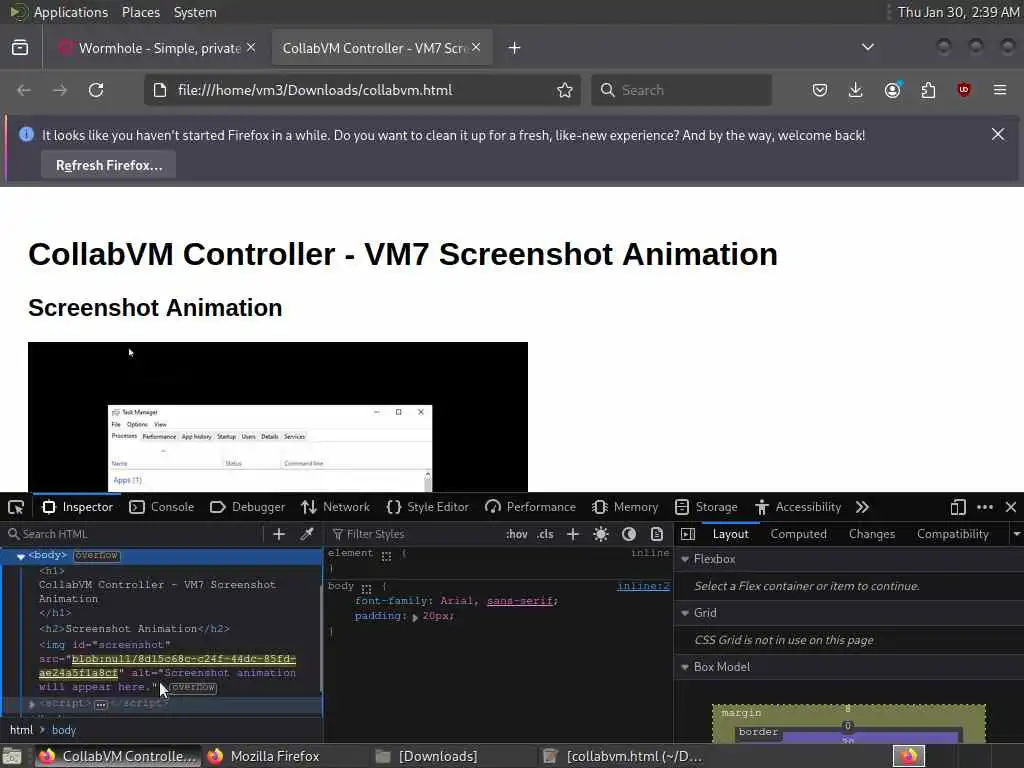Switch to the Wormhole tab
Screen dimensions: 1024x768
(155, 48)
